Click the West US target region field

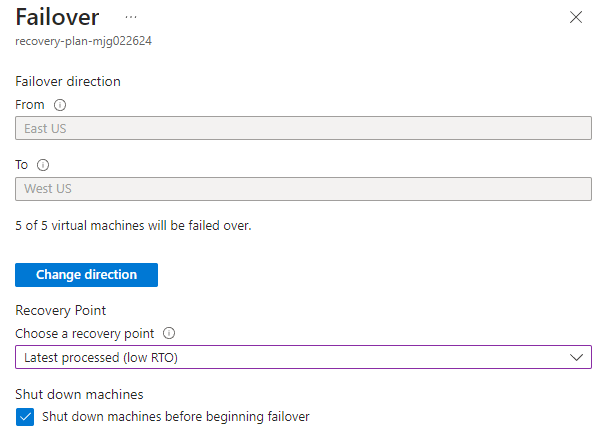[x=303, y=189]
